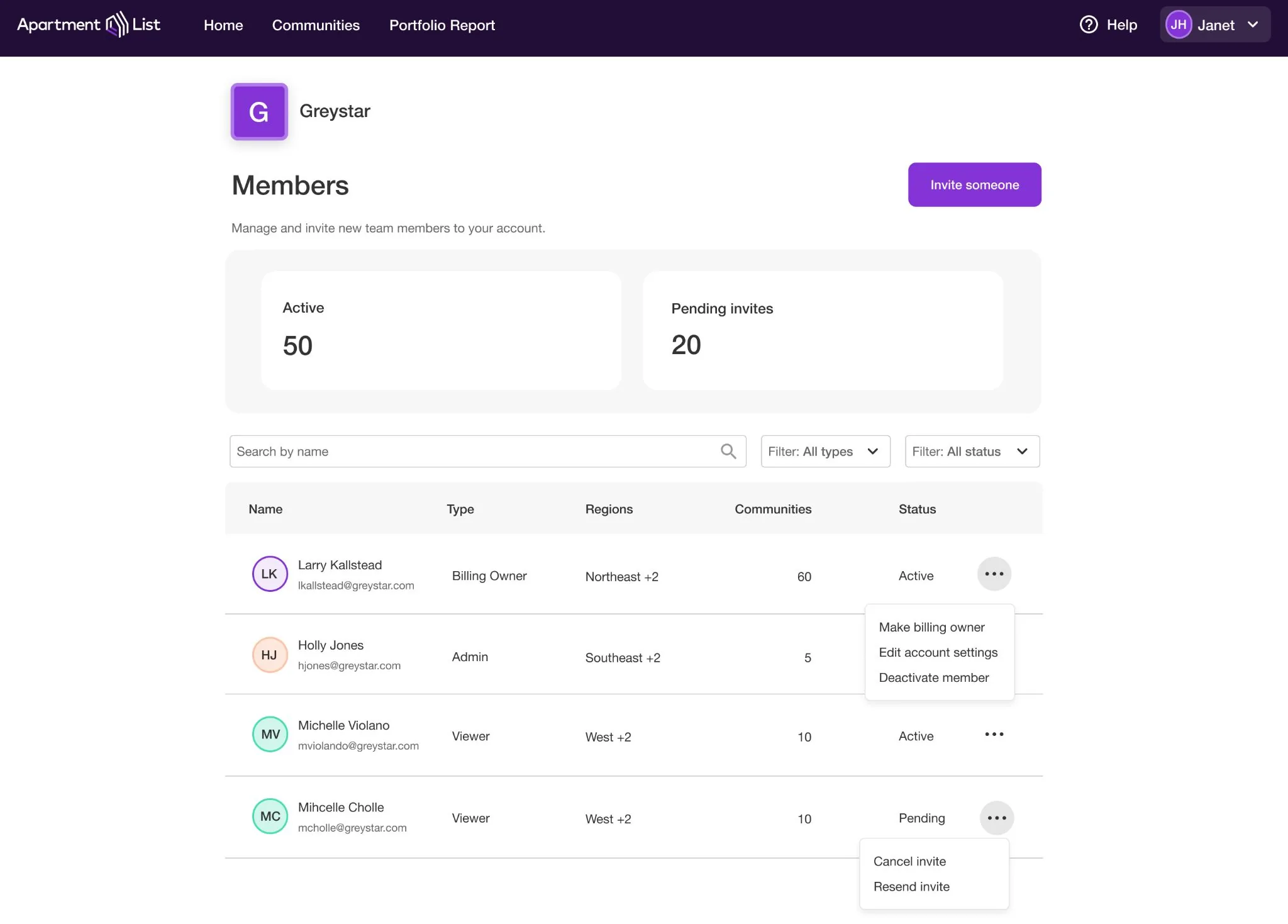
Task: Click the name Mihcelle Cholle
Action: (341, 807)
